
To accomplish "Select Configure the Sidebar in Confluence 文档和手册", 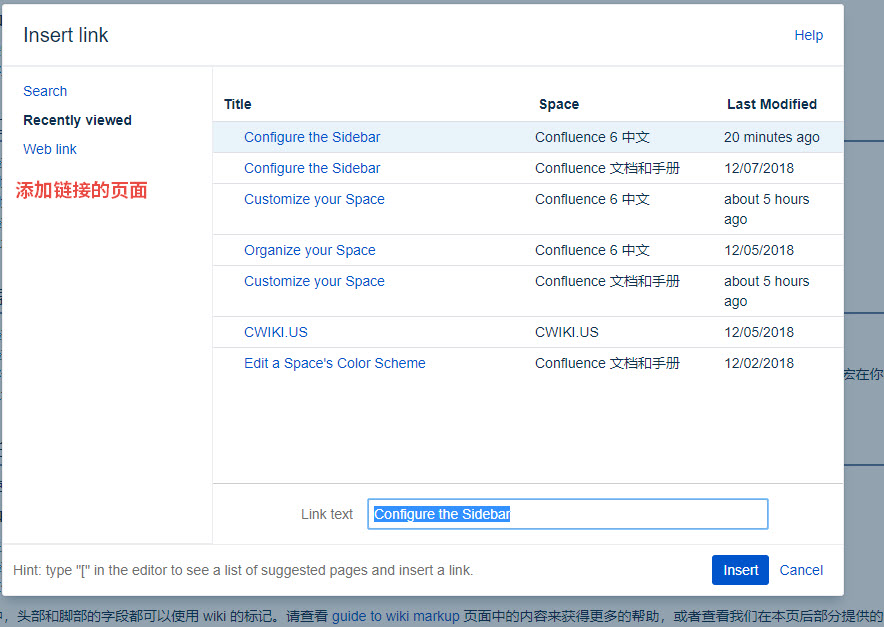I will click(312, 168).
